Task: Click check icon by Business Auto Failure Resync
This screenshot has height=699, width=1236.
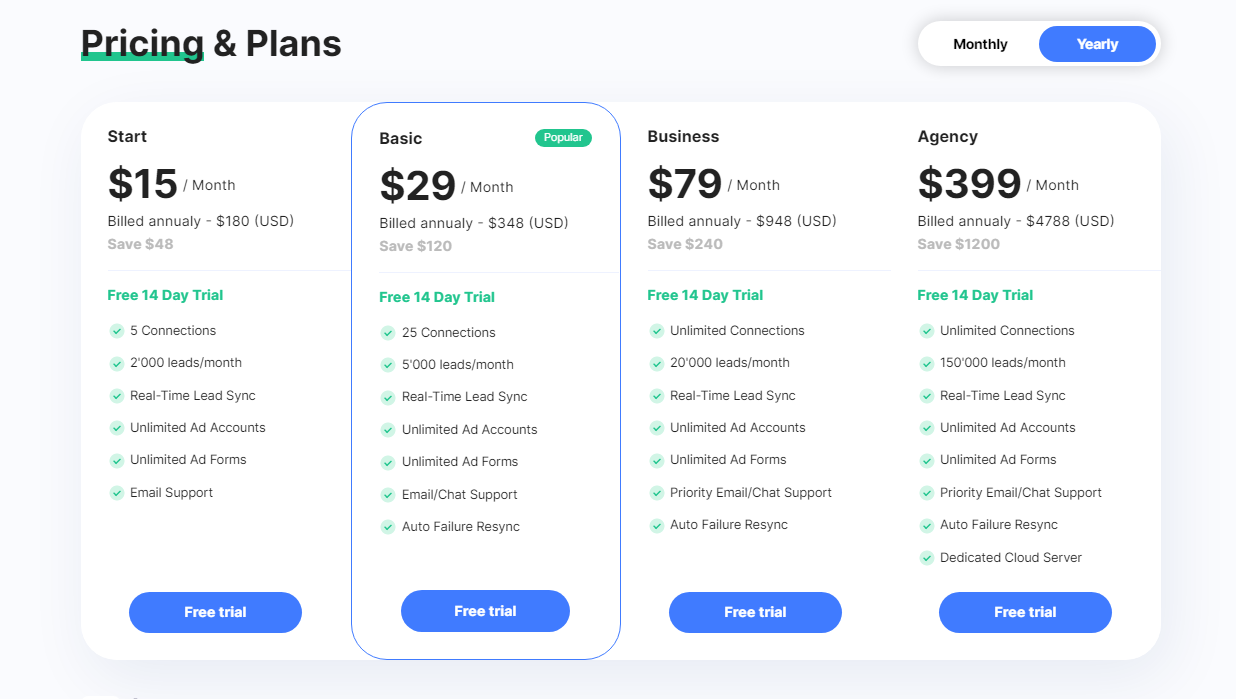Action: pyautogui.click(x=657, y=525)
